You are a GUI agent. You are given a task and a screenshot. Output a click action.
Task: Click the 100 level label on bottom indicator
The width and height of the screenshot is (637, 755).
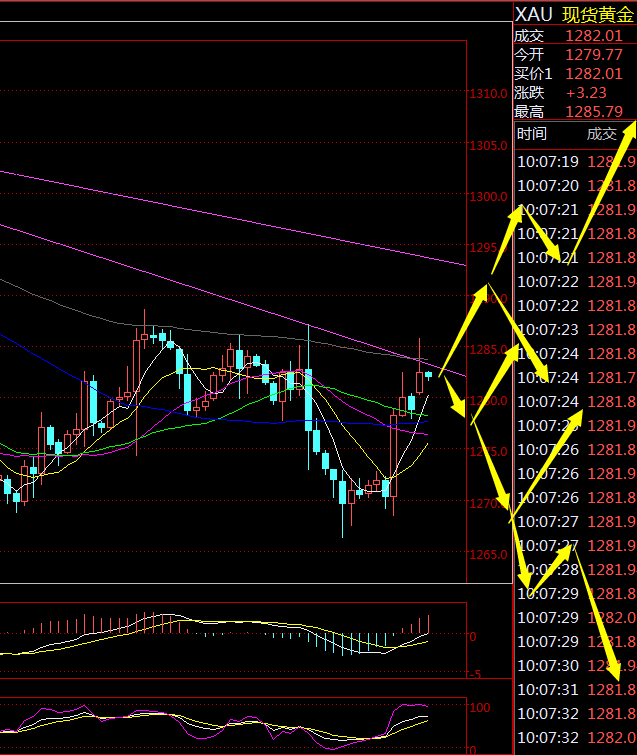pos(479,708)
